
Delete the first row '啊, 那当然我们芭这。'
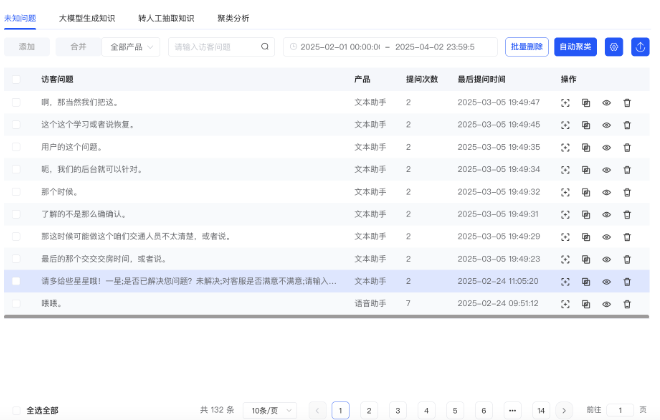(627, 102)
